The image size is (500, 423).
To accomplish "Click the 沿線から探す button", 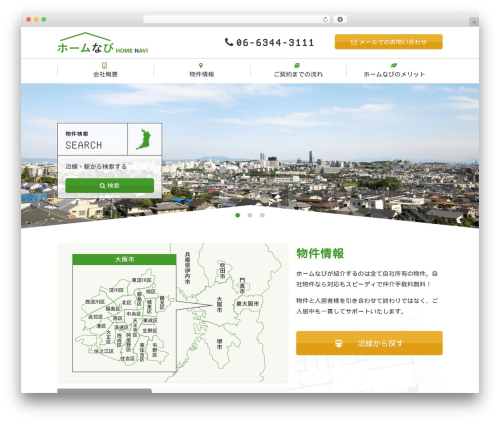I will pos(369,343).
